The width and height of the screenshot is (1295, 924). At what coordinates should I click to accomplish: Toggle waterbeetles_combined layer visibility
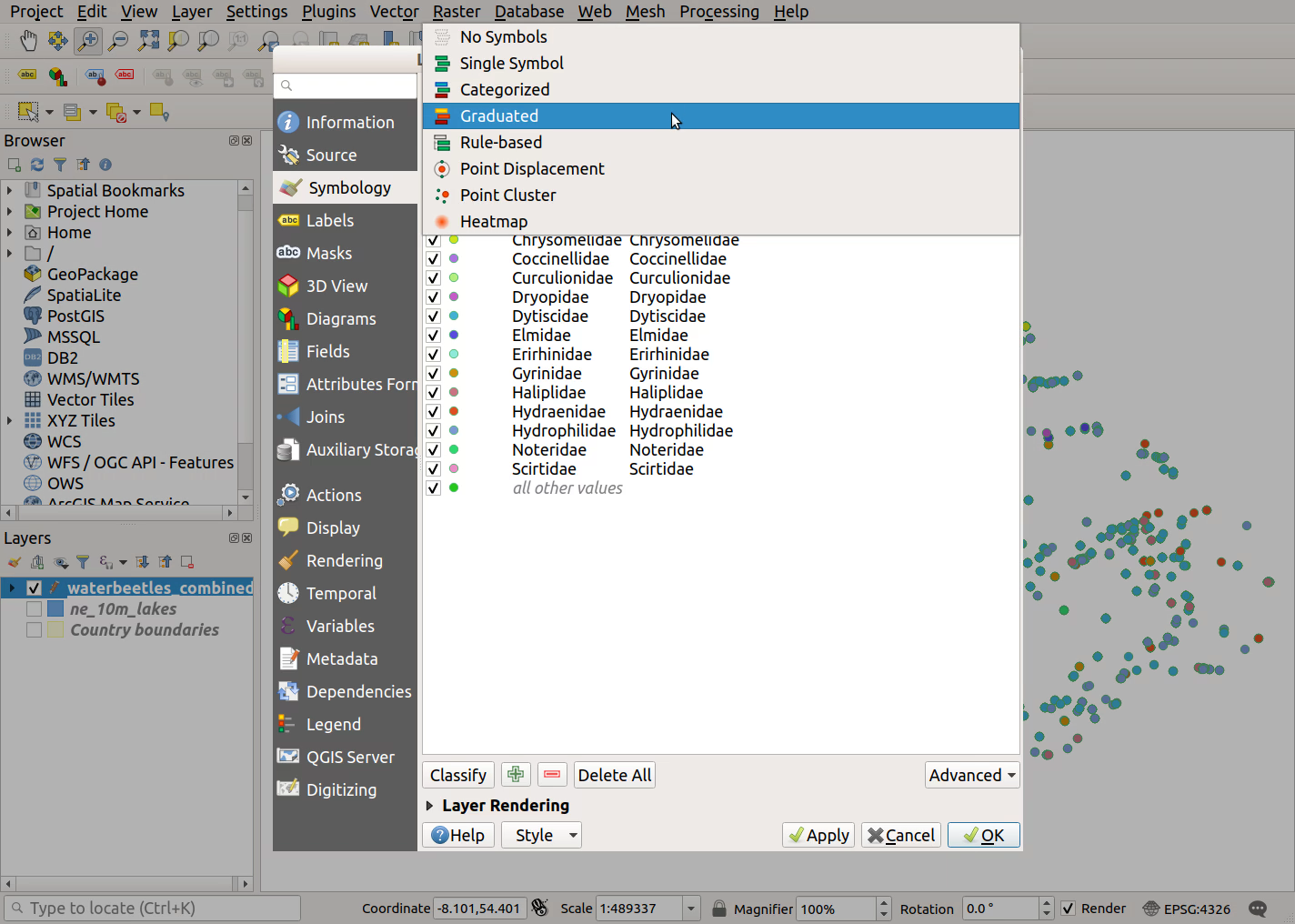(x=34, y=588)
